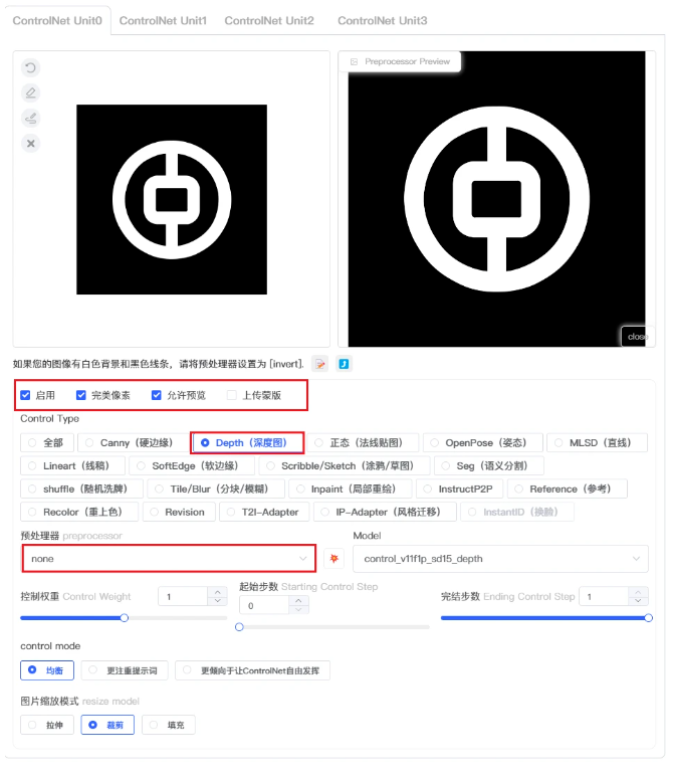Switch to ControlNet Unit2 tab

point(269,20)
